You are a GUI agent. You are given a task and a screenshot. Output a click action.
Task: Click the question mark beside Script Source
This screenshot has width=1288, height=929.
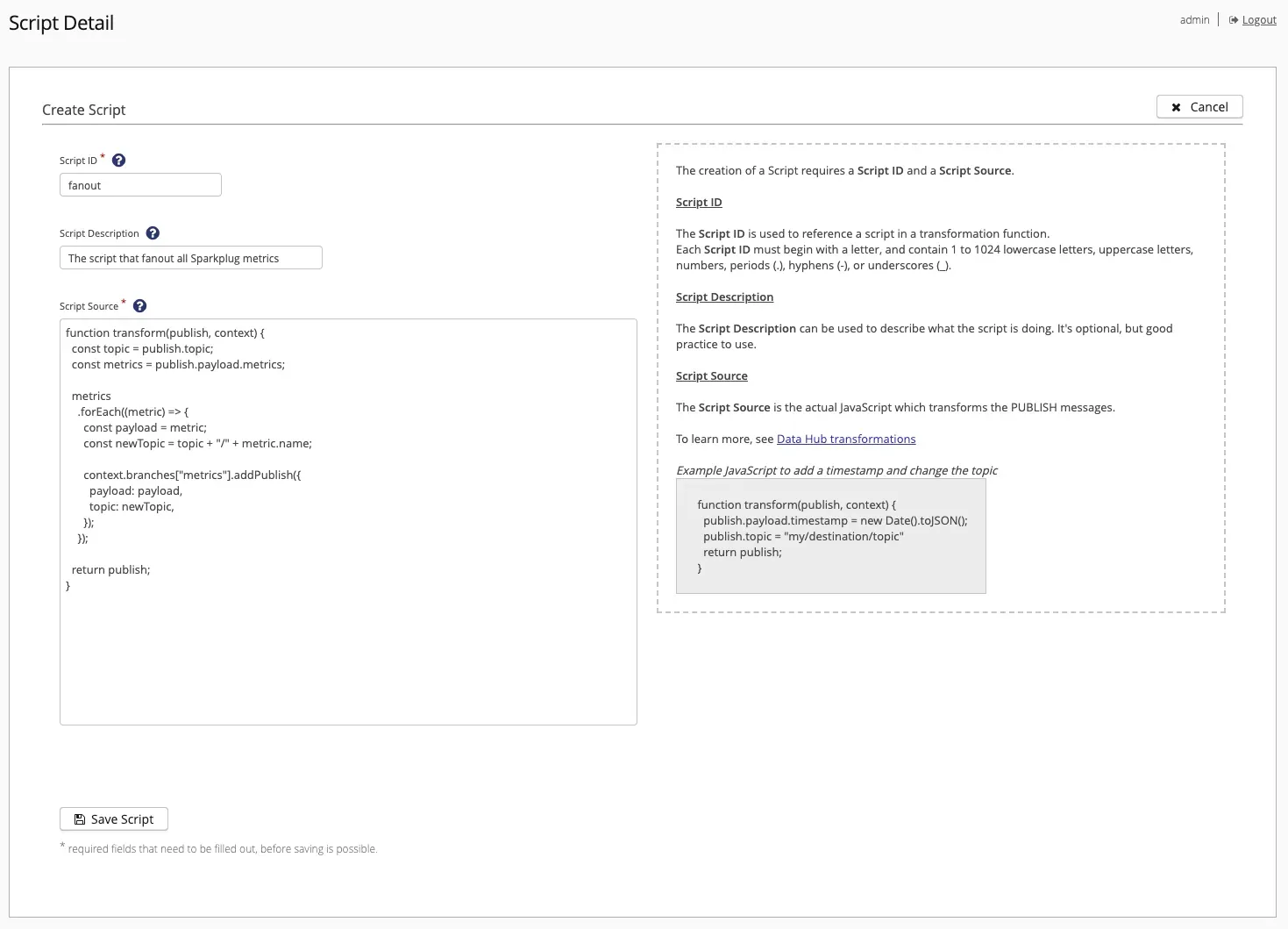139,306
